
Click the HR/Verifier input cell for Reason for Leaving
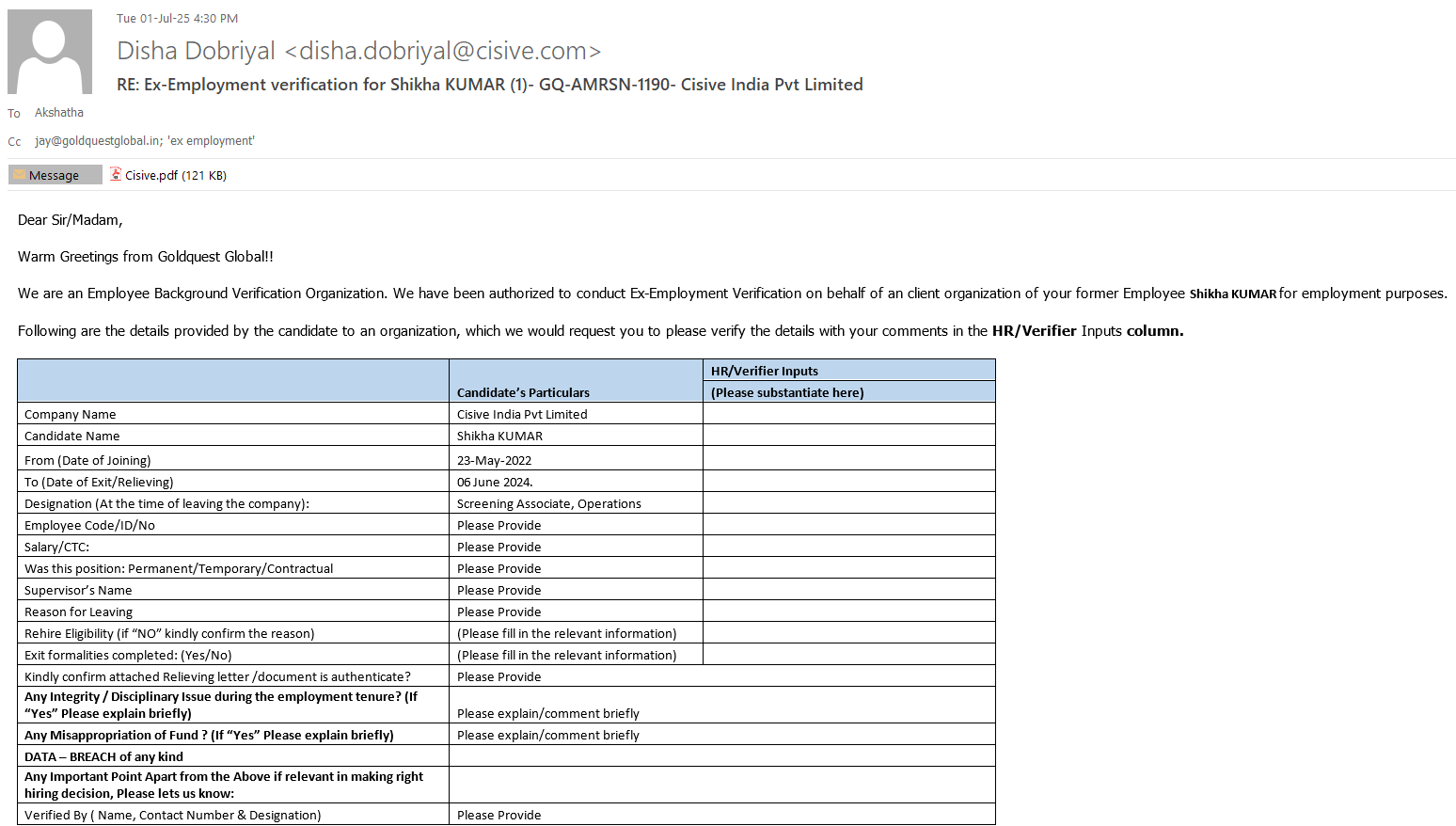[848, 612]
